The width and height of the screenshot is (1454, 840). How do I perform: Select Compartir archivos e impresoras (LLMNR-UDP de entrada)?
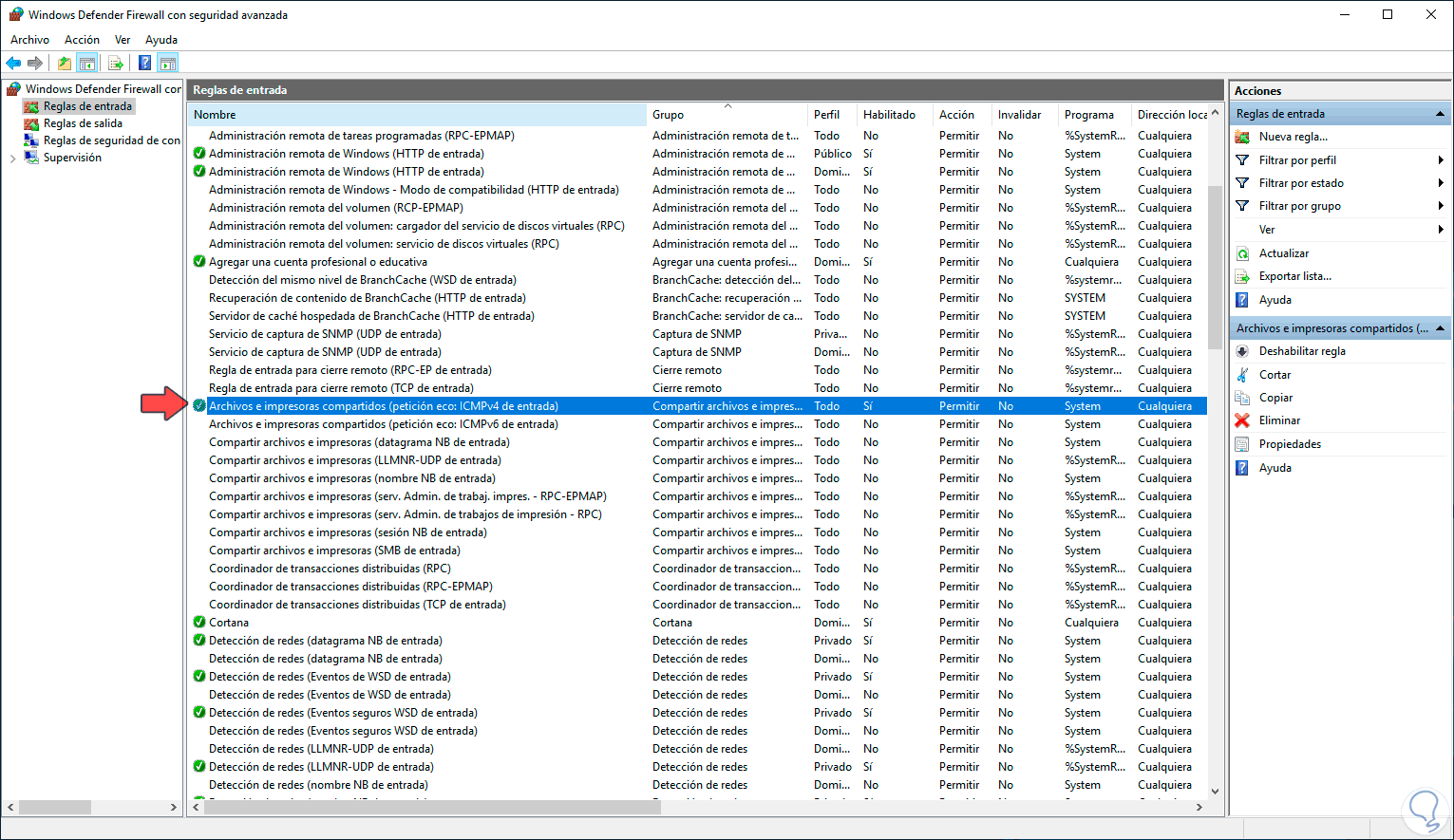(698, 460)
